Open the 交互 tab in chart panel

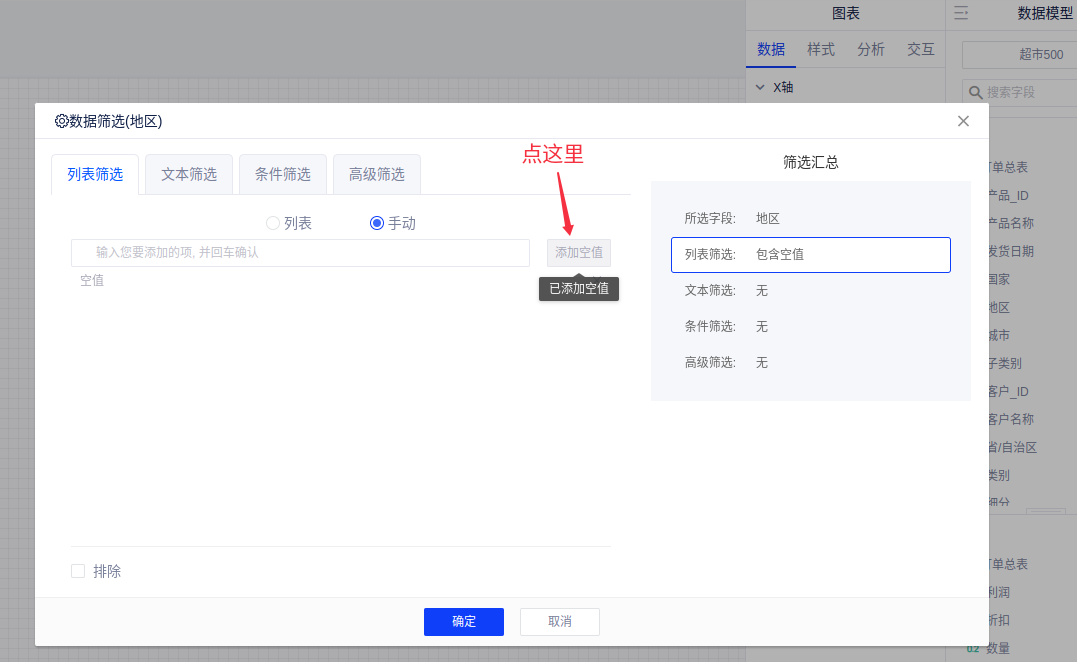pyautogui.click(x=920, y=49)
